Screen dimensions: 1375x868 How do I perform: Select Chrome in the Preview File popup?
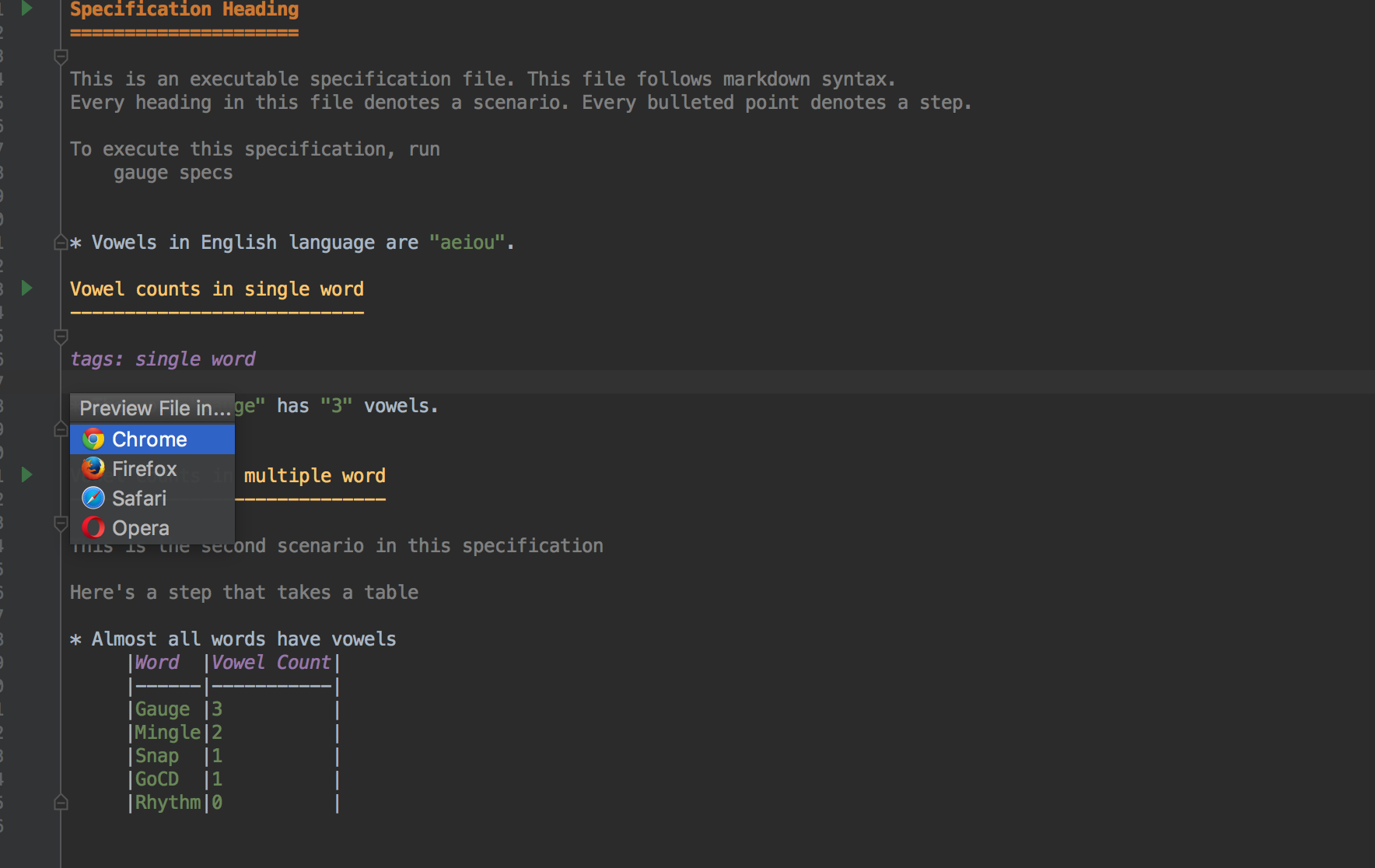[x=152, y=439]
